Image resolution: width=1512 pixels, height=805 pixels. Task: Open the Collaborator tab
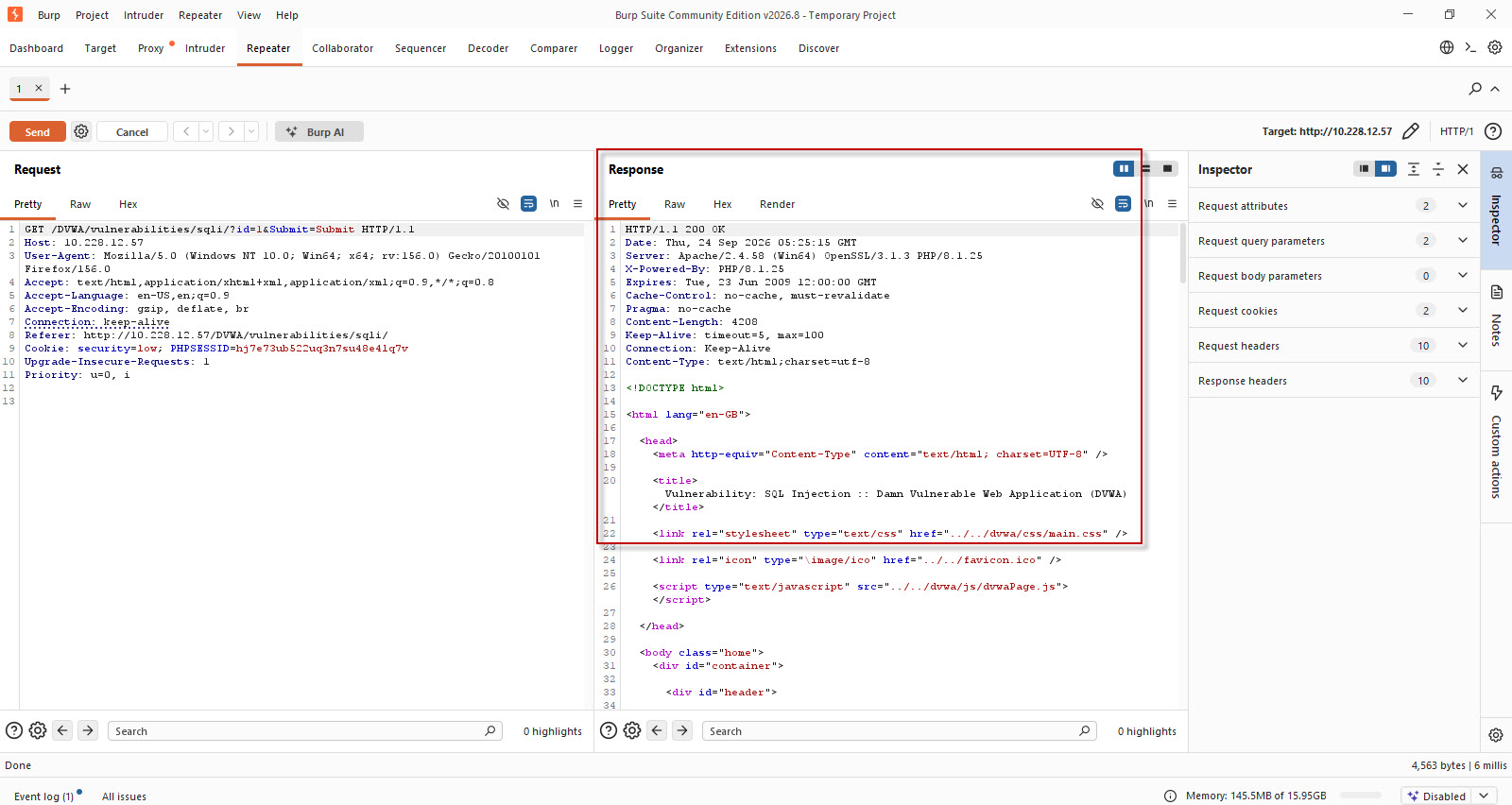pos(342,48)
